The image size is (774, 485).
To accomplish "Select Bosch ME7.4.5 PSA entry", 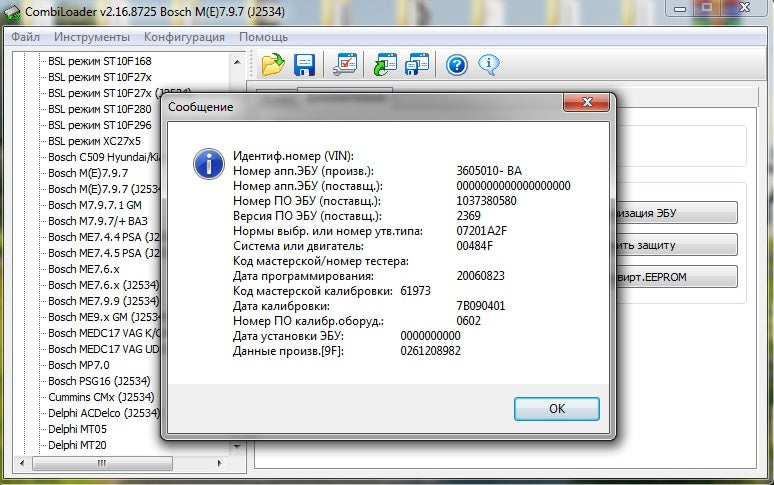I will coord(104,253).
